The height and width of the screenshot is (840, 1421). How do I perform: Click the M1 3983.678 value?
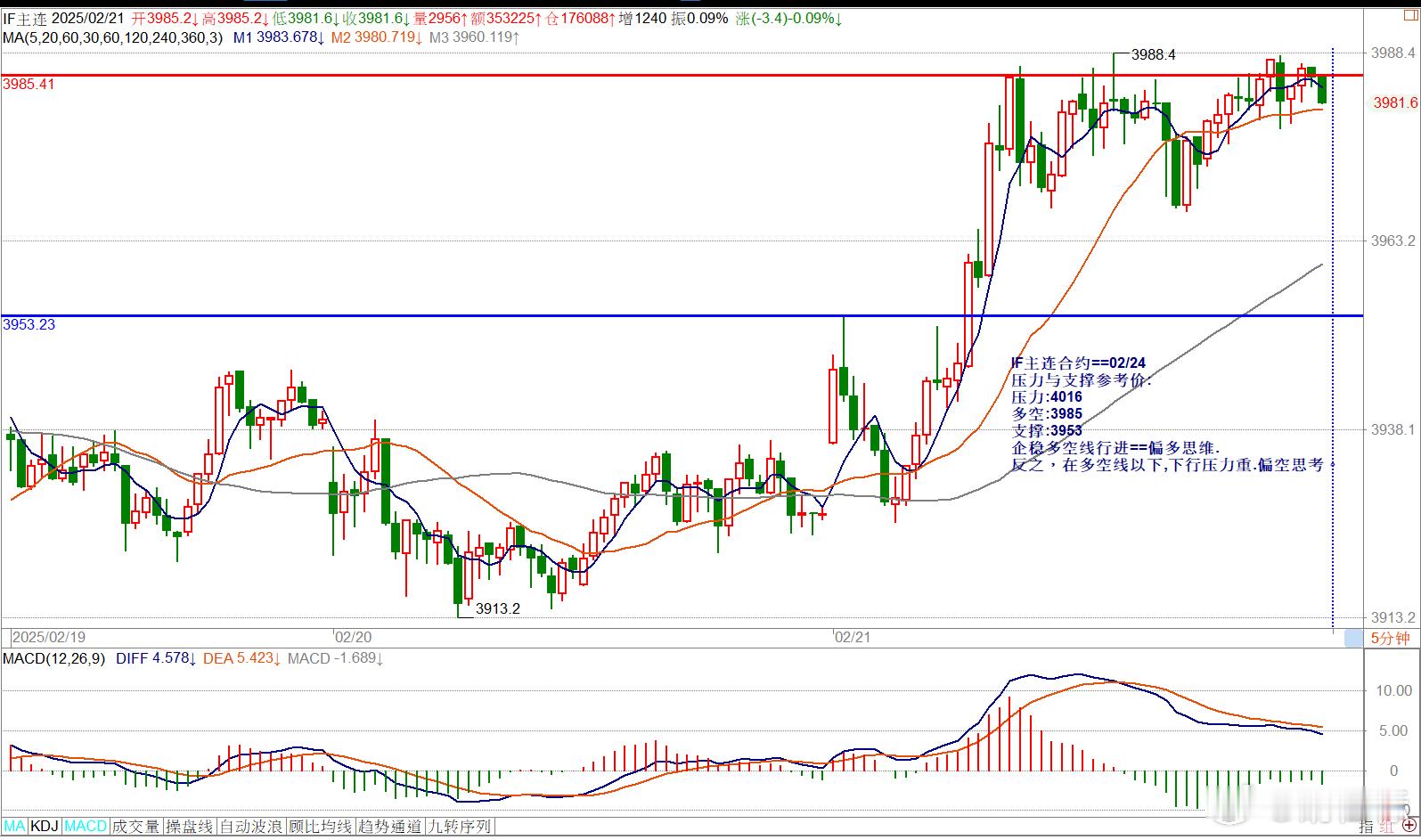coord(279,37)
